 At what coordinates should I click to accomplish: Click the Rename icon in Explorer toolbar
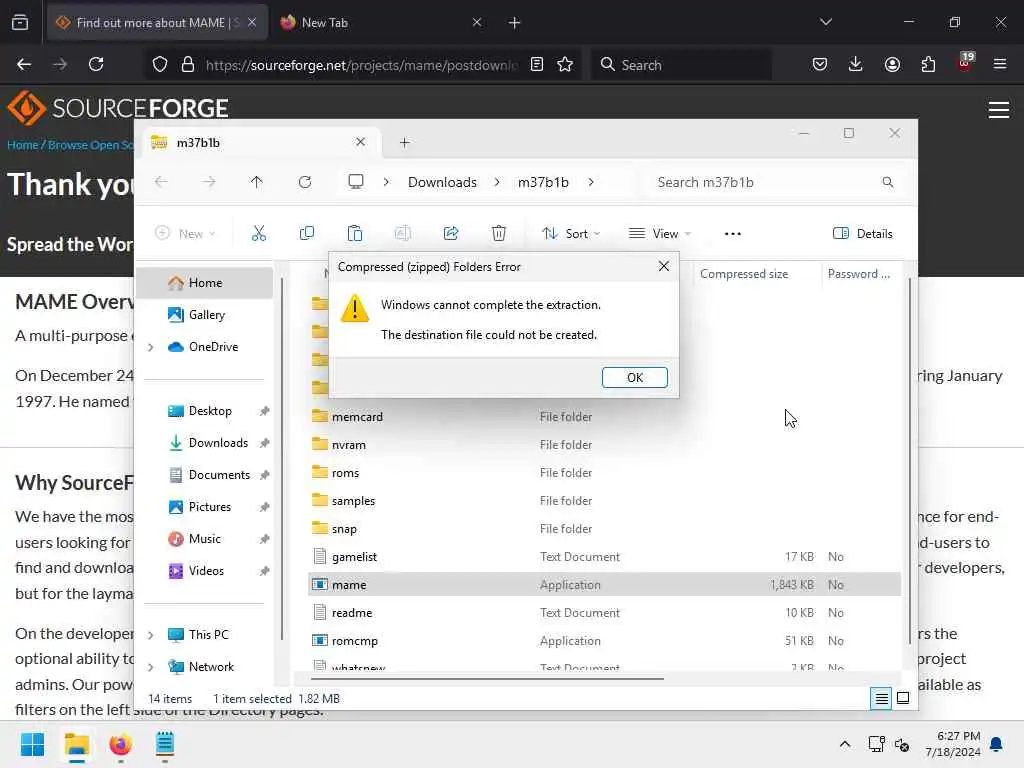tap(402, 233)
